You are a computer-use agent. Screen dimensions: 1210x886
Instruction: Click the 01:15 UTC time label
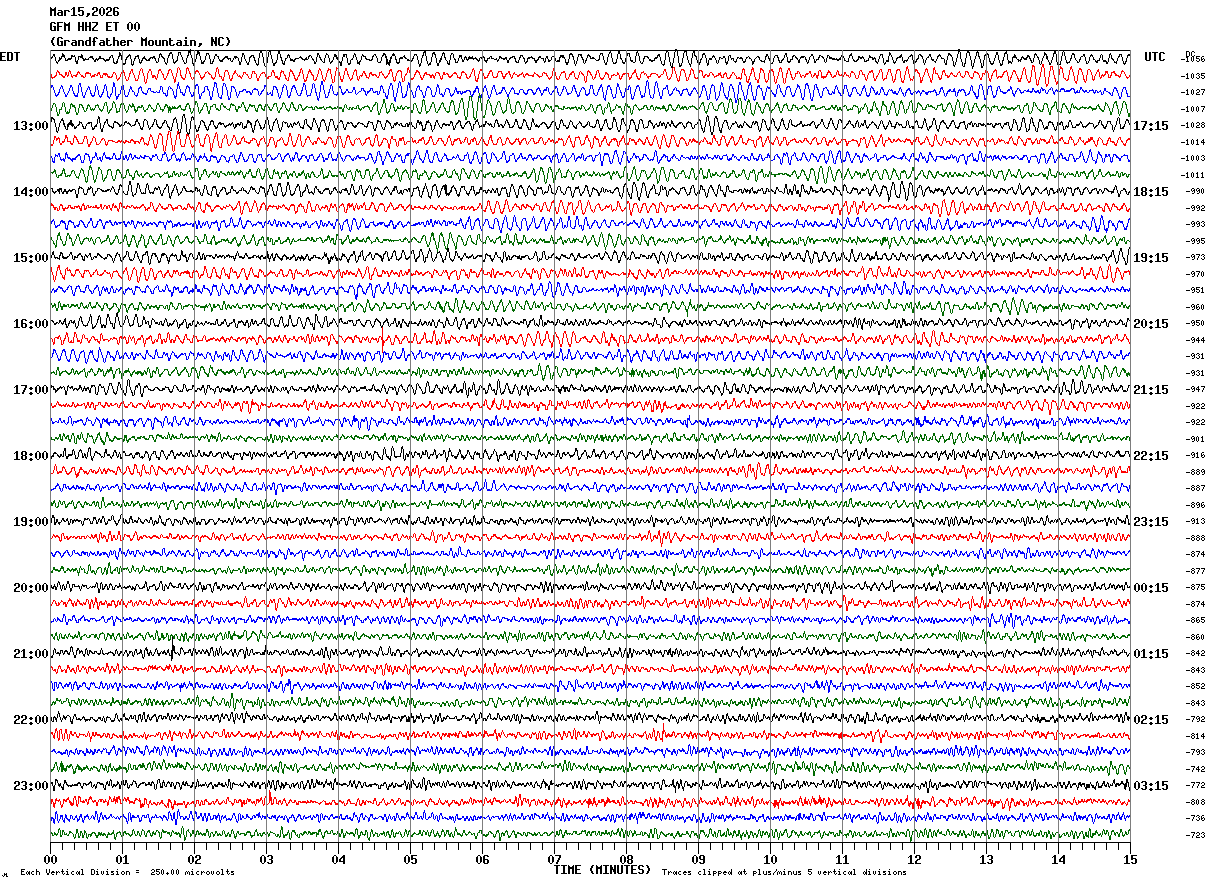click(1151, 654)
